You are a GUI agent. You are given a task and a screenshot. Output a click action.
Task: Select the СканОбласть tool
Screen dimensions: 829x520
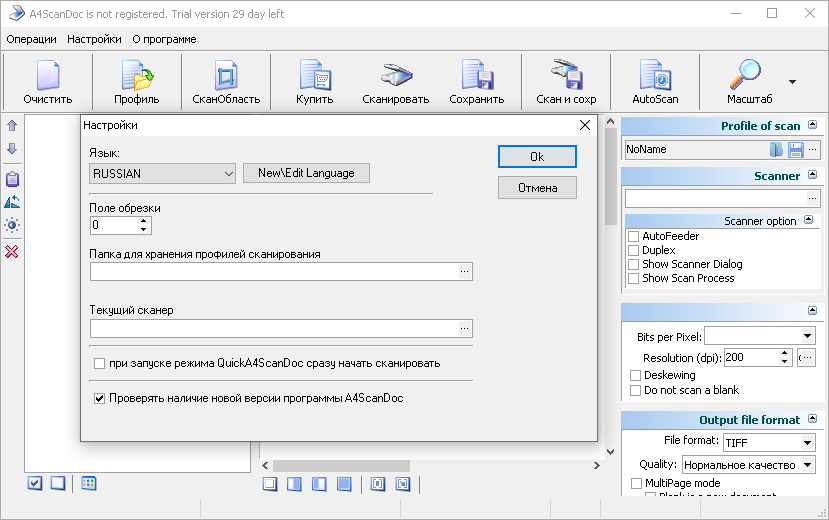[226, 77]
